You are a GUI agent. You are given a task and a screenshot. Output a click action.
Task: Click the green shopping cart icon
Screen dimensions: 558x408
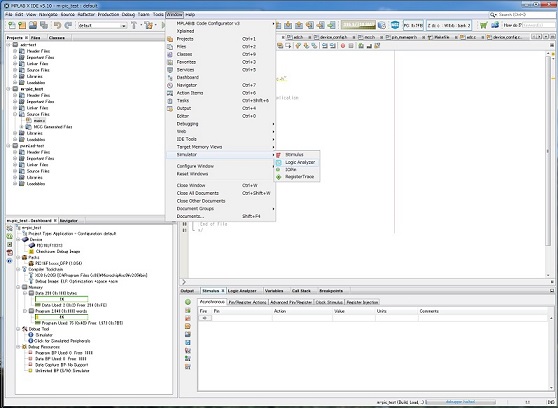pyautogui.click(x=484, y=25)
